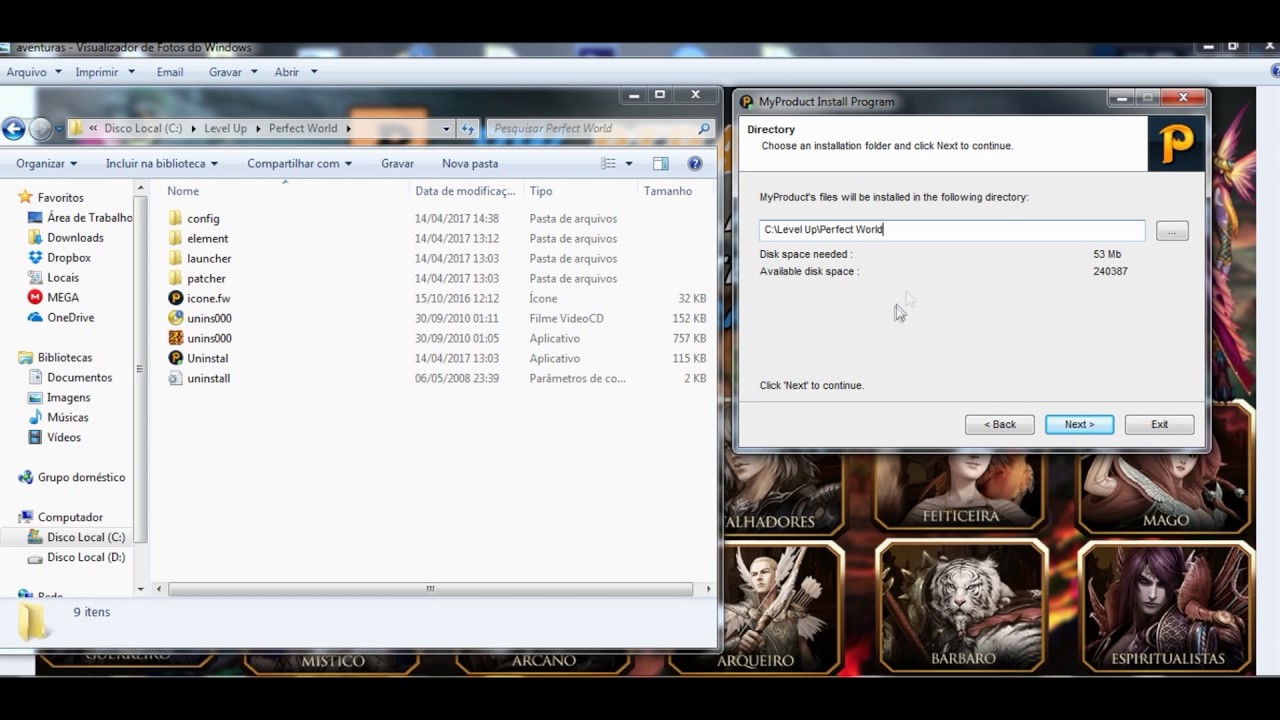Select the config folder icon

[176, 218]
